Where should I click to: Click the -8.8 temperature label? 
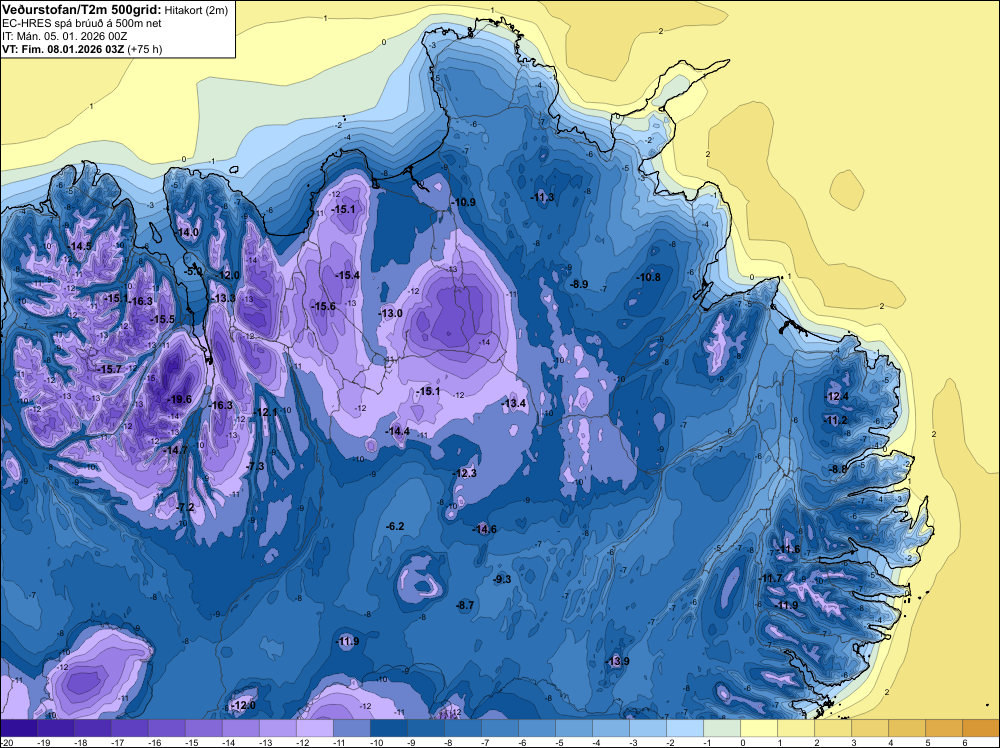pos(838,469)
